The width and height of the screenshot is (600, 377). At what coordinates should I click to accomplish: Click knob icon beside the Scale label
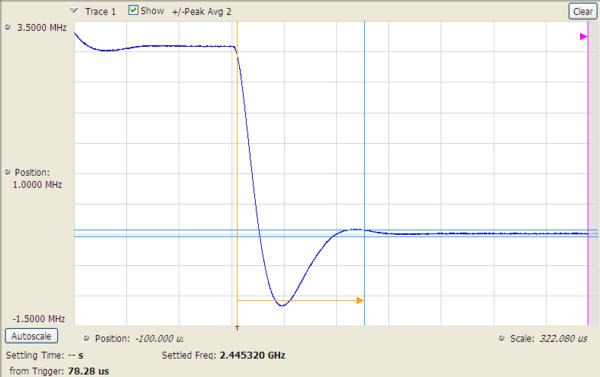point(501,338)
